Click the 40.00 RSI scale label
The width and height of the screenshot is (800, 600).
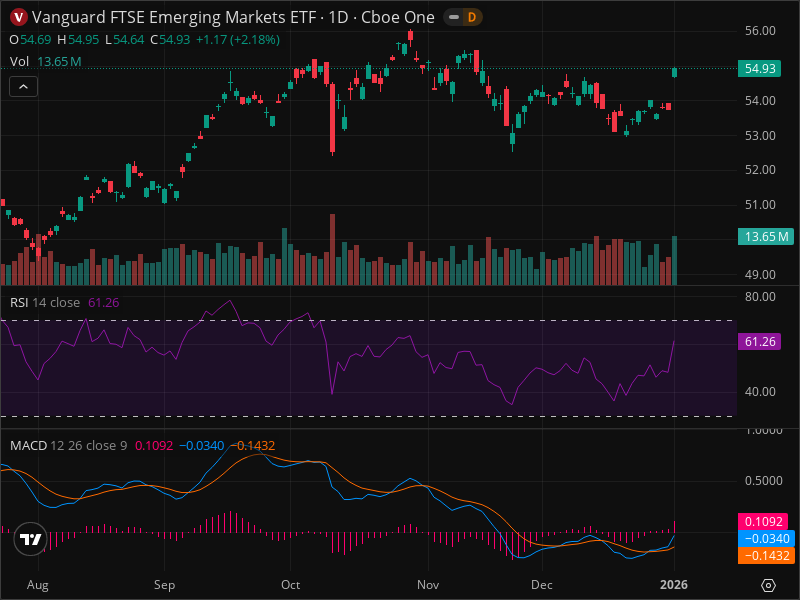pyautogui.click(x=760, y=392)
